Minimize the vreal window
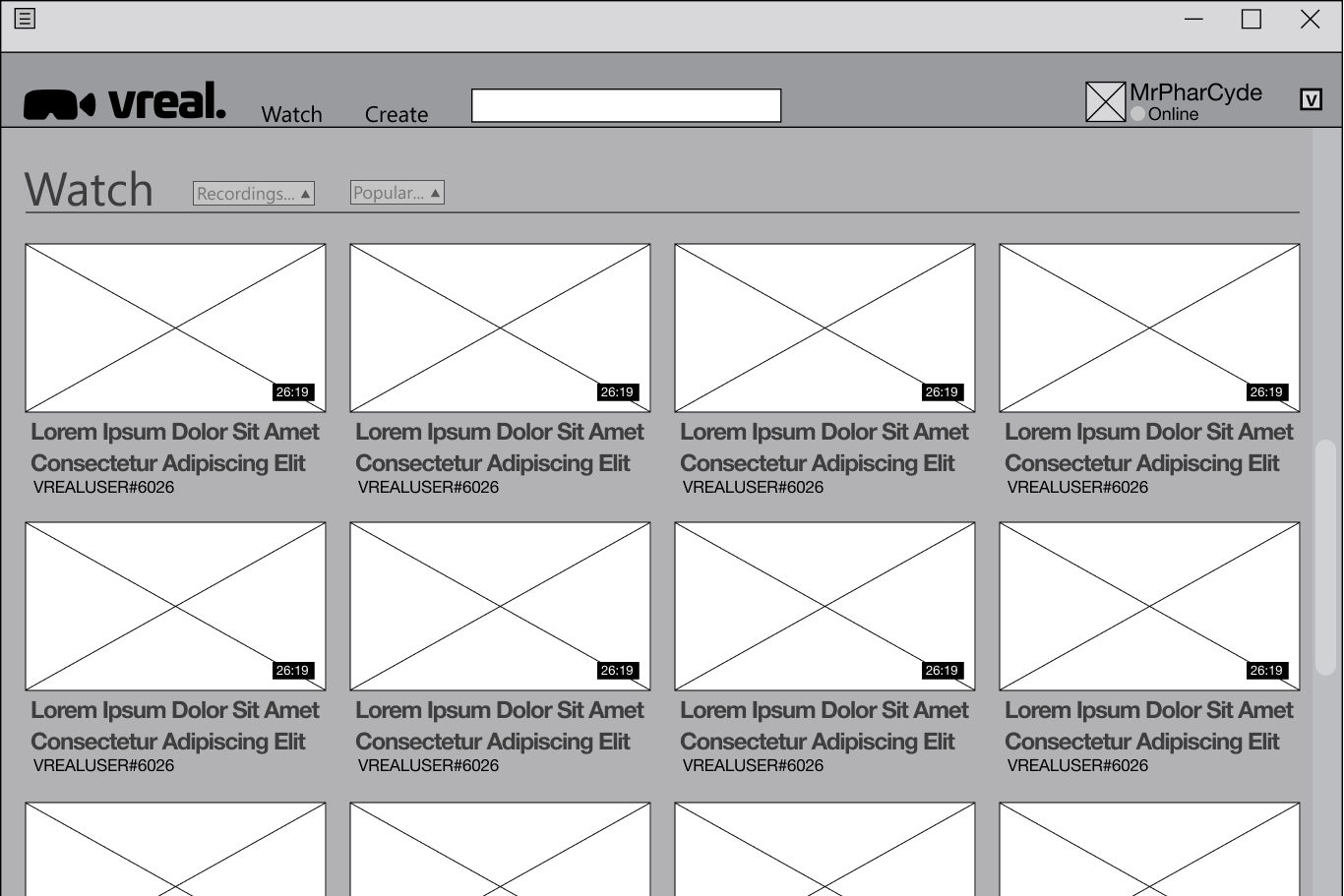Viewport: 1344px width, 896px height. pyautogui.click(x=1193, y=19)
